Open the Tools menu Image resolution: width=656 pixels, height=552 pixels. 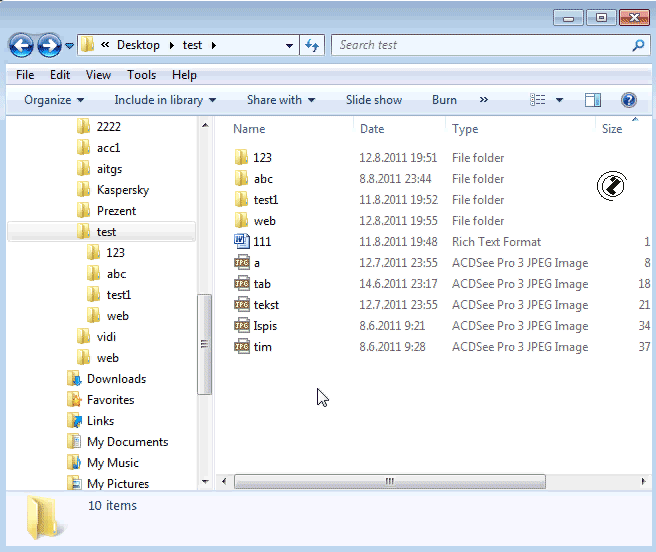[x=141, y=75]
